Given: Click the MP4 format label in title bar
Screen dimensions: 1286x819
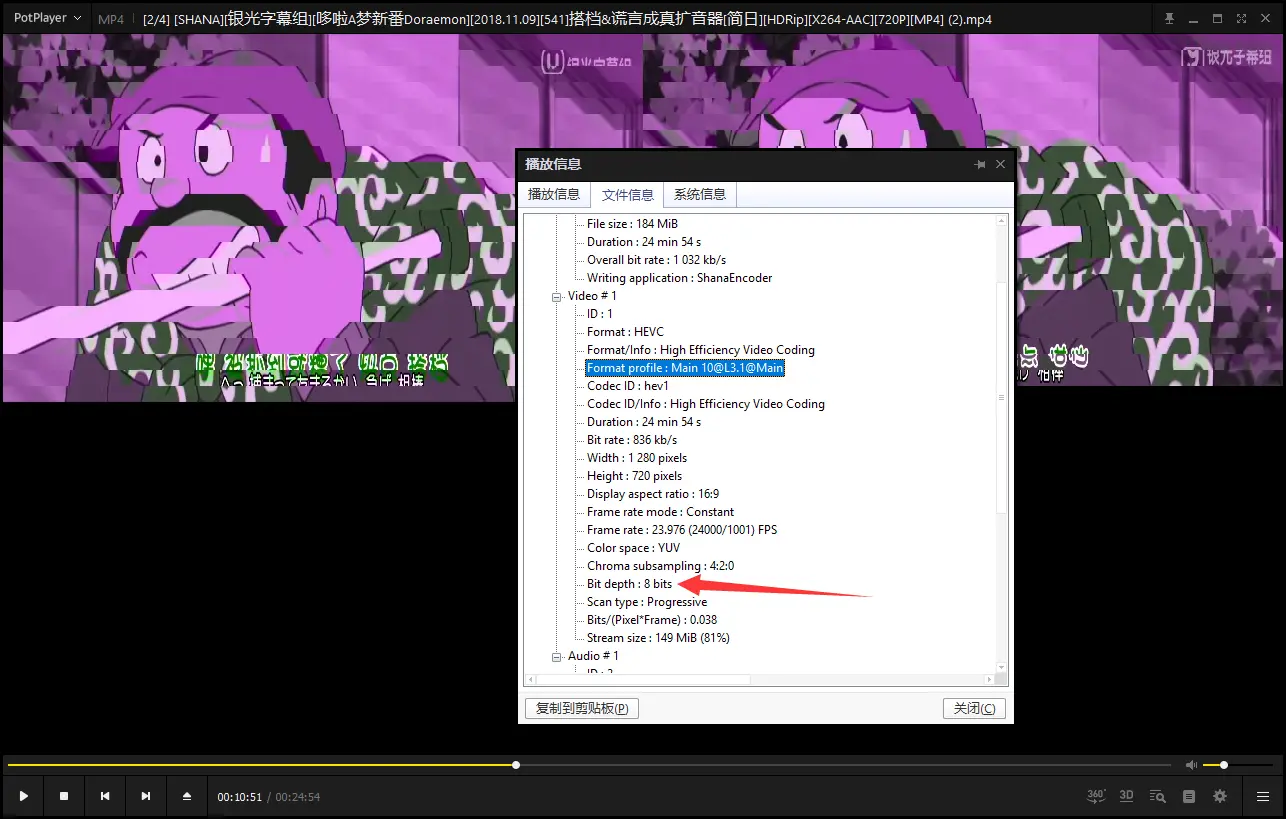Looking at the screenshot, I should click(x=111, y=18).
